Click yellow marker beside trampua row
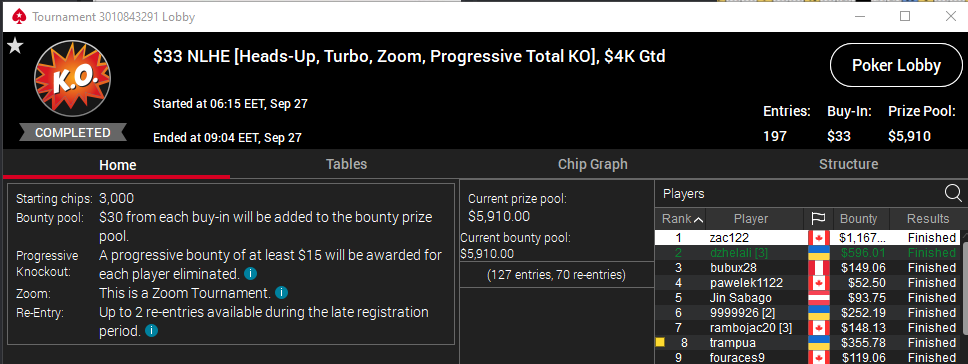Screen dimensions: 968x364 (x=660, y=342)
